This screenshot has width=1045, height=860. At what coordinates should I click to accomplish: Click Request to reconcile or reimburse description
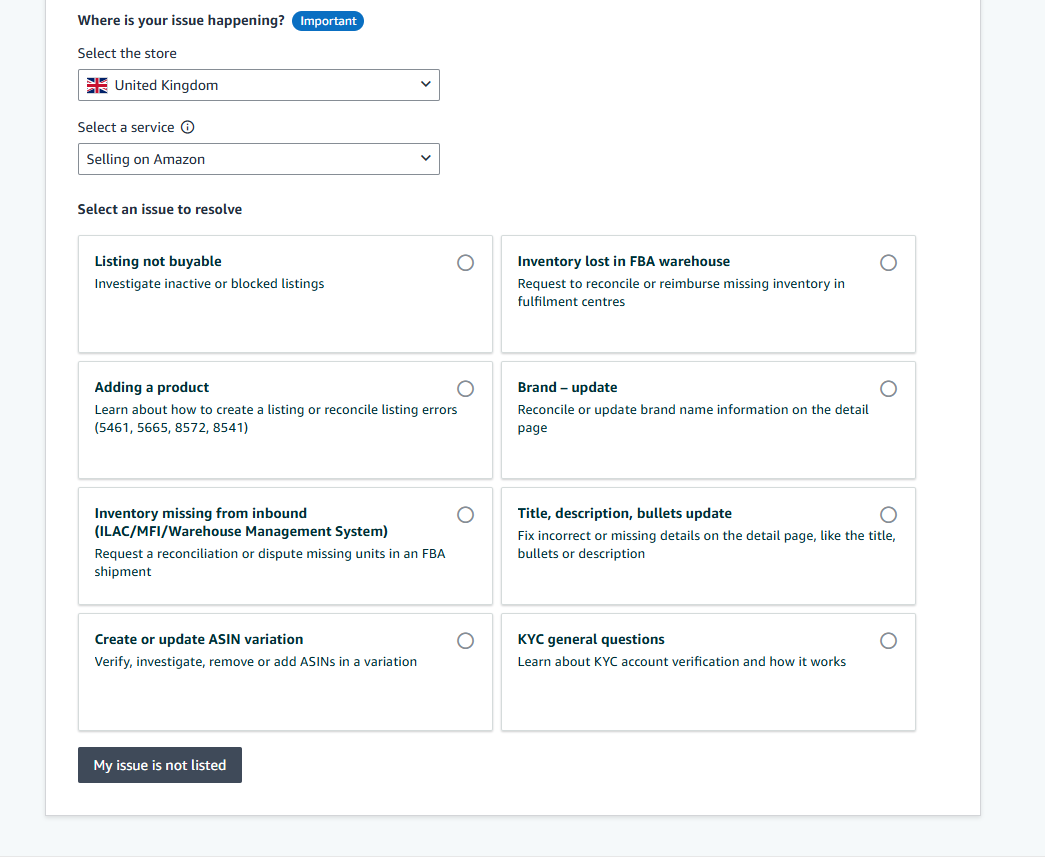pos(681,293)
